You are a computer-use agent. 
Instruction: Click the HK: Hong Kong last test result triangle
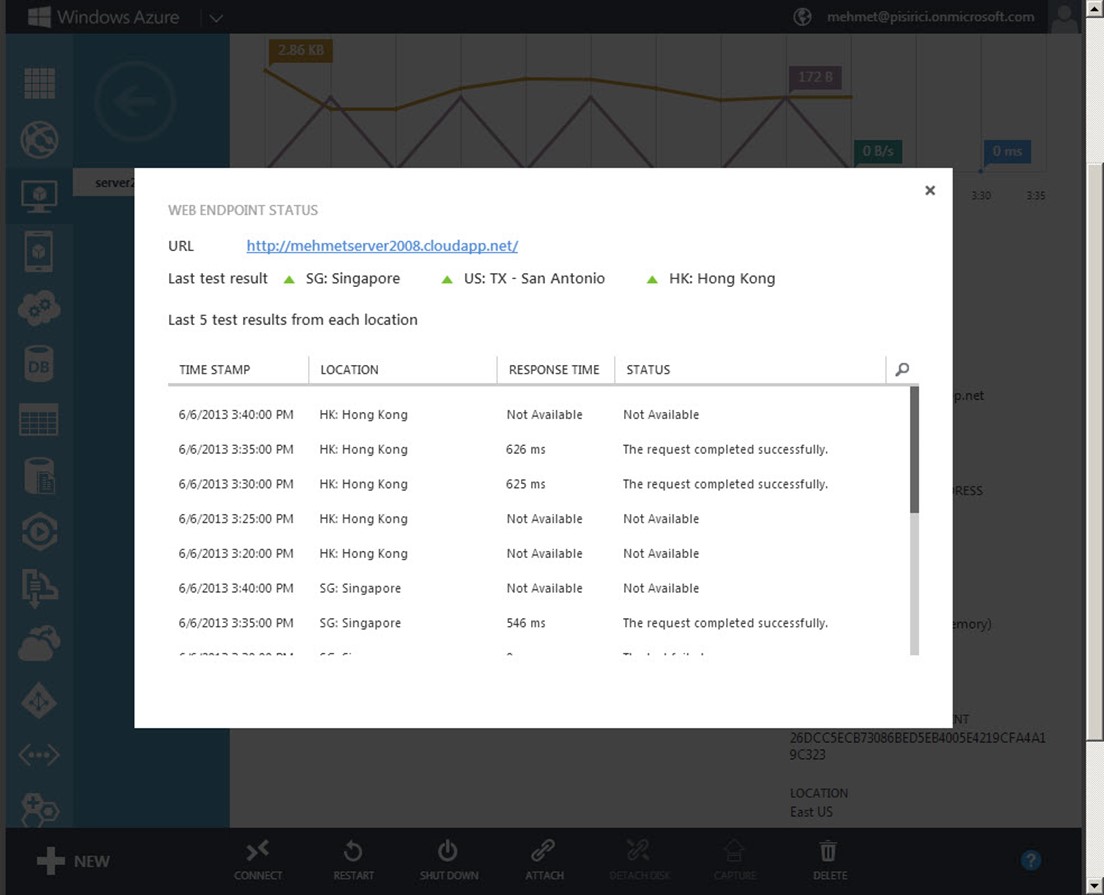(652, 280)
